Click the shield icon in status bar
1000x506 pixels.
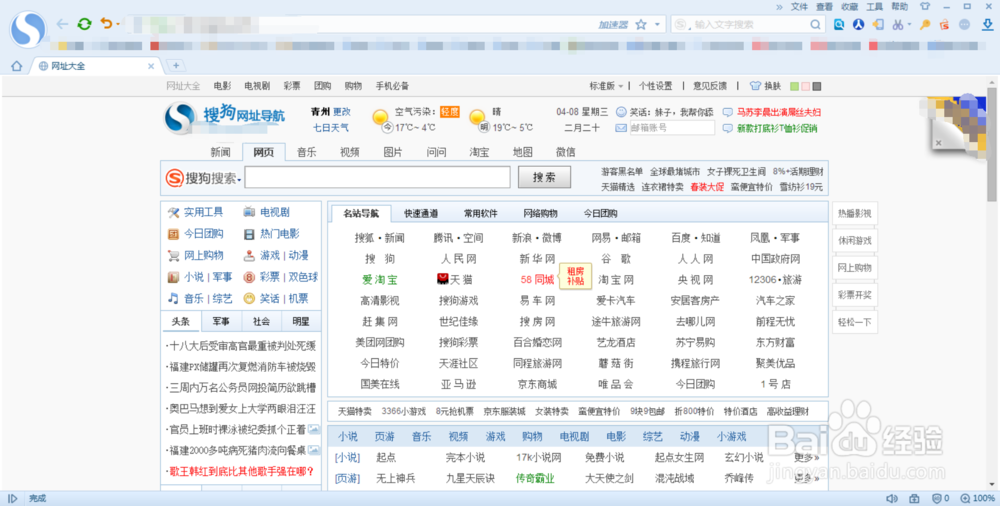[x=936, y=498]
